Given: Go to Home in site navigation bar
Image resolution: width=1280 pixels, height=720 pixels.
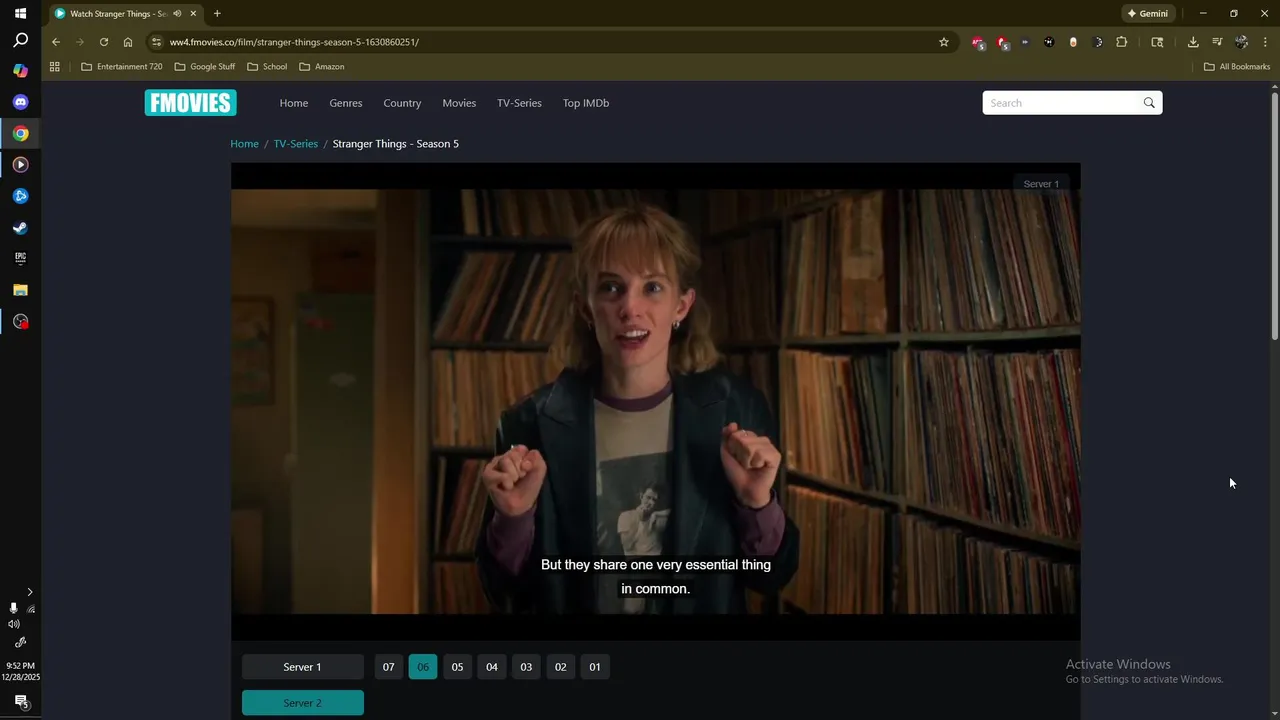Looking at the screenshot, I should [x=294, y=103].
